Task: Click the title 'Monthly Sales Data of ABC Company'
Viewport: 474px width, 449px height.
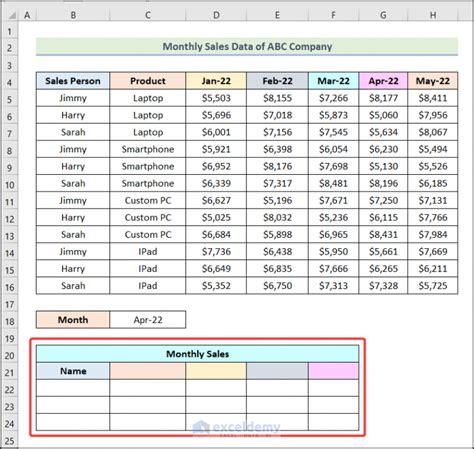Action: click(x=247, y=47)
